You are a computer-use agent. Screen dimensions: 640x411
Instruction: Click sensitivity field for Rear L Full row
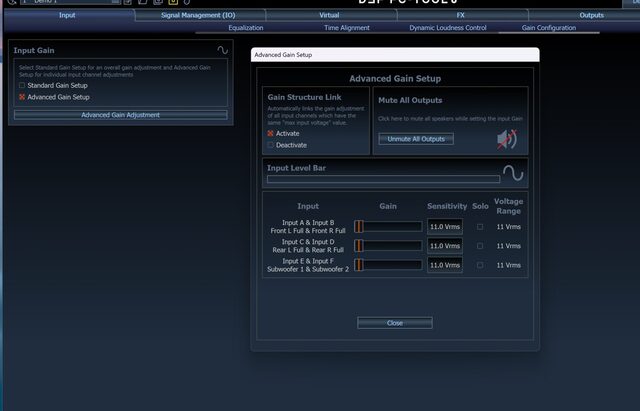445,246
